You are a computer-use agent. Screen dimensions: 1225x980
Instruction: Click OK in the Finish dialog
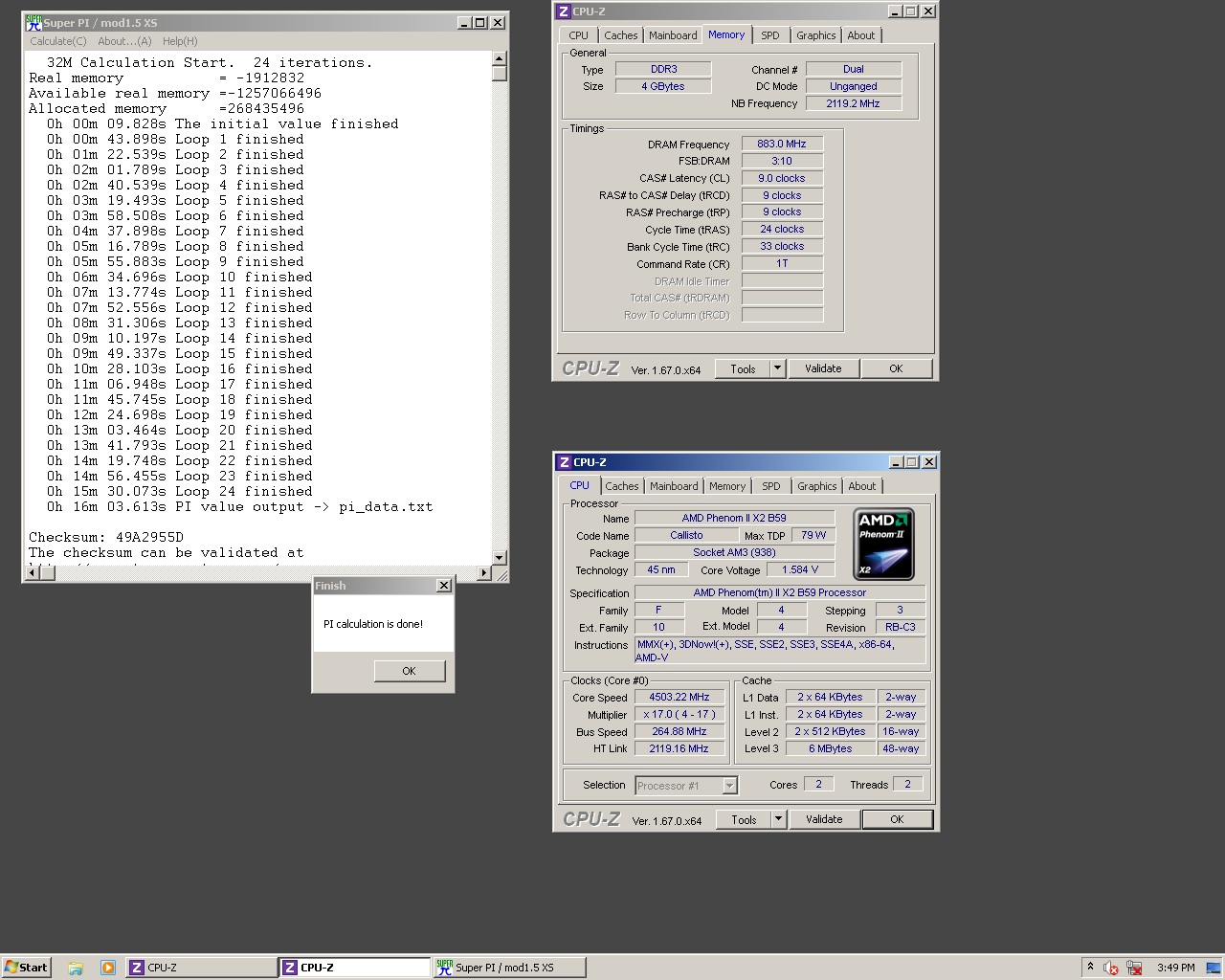point(410,671)
